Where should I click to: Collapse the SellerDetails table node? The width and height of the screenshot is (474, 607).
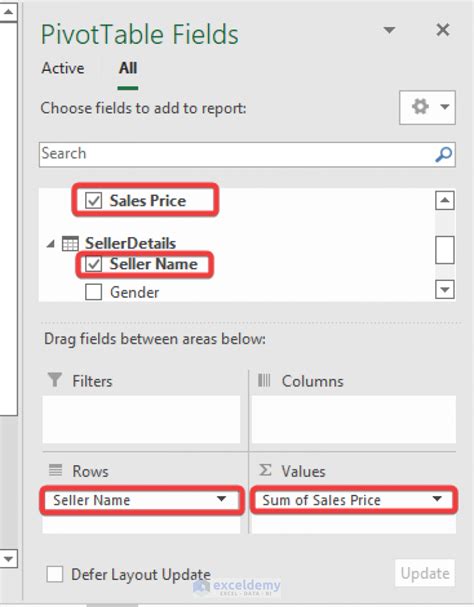tap(51, 244)
